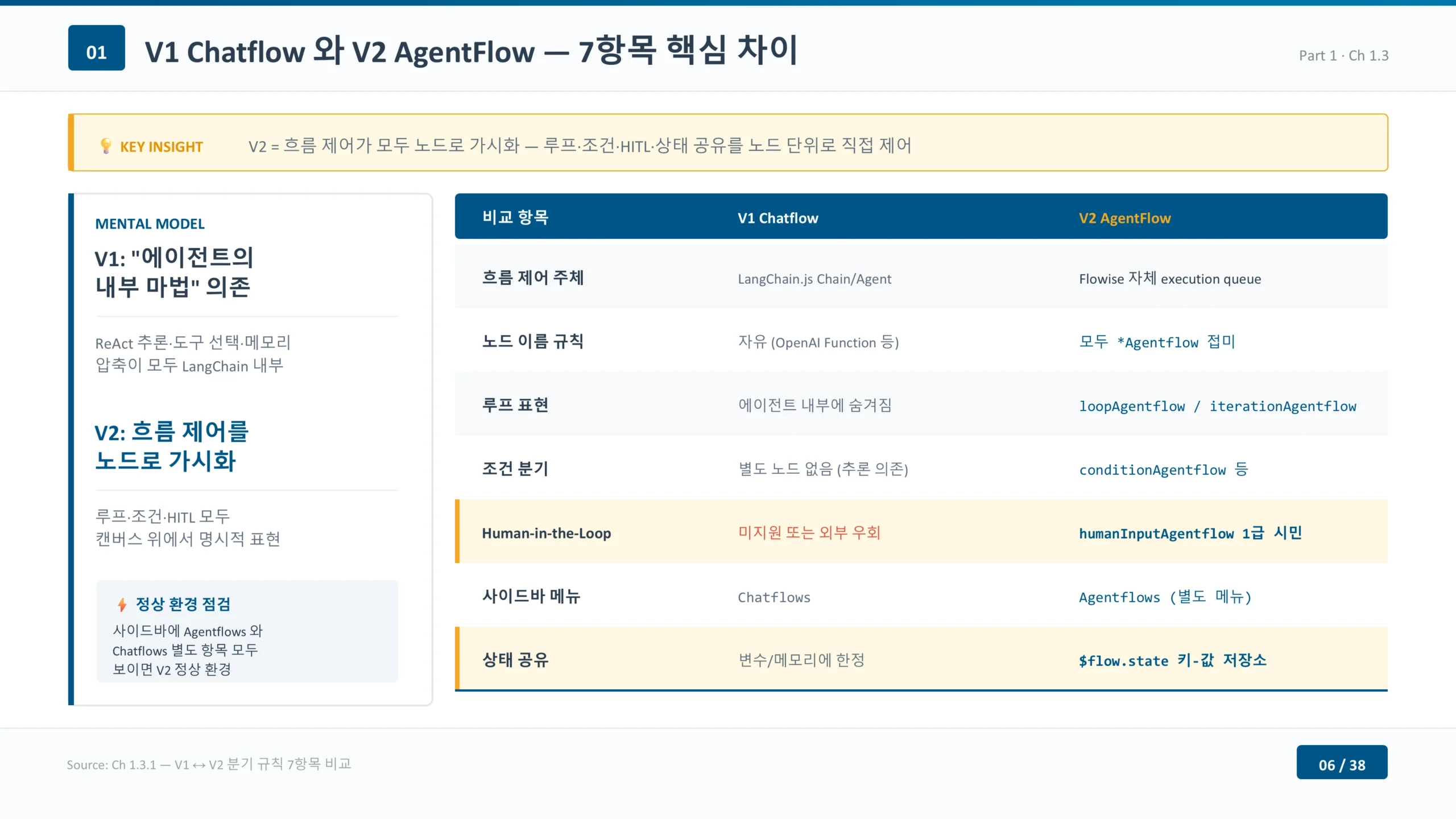Viewport: 1456px width, 819px height.
Task: Click the Agentflows (별도 메뉴) cell
Action: 1165,597
